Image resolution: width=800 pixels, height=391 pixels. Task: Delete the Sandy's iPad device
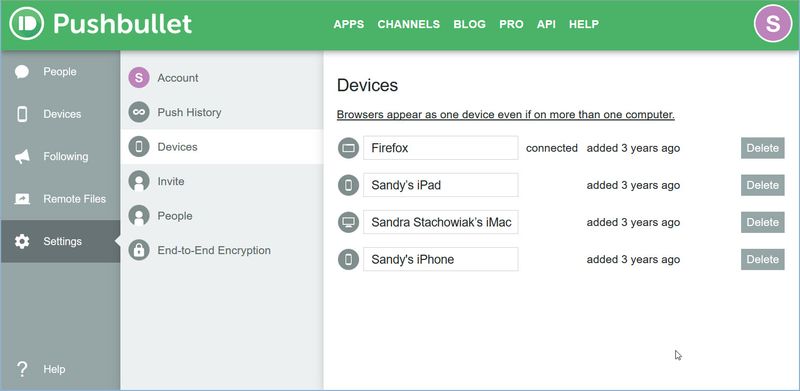click(762, 185)
